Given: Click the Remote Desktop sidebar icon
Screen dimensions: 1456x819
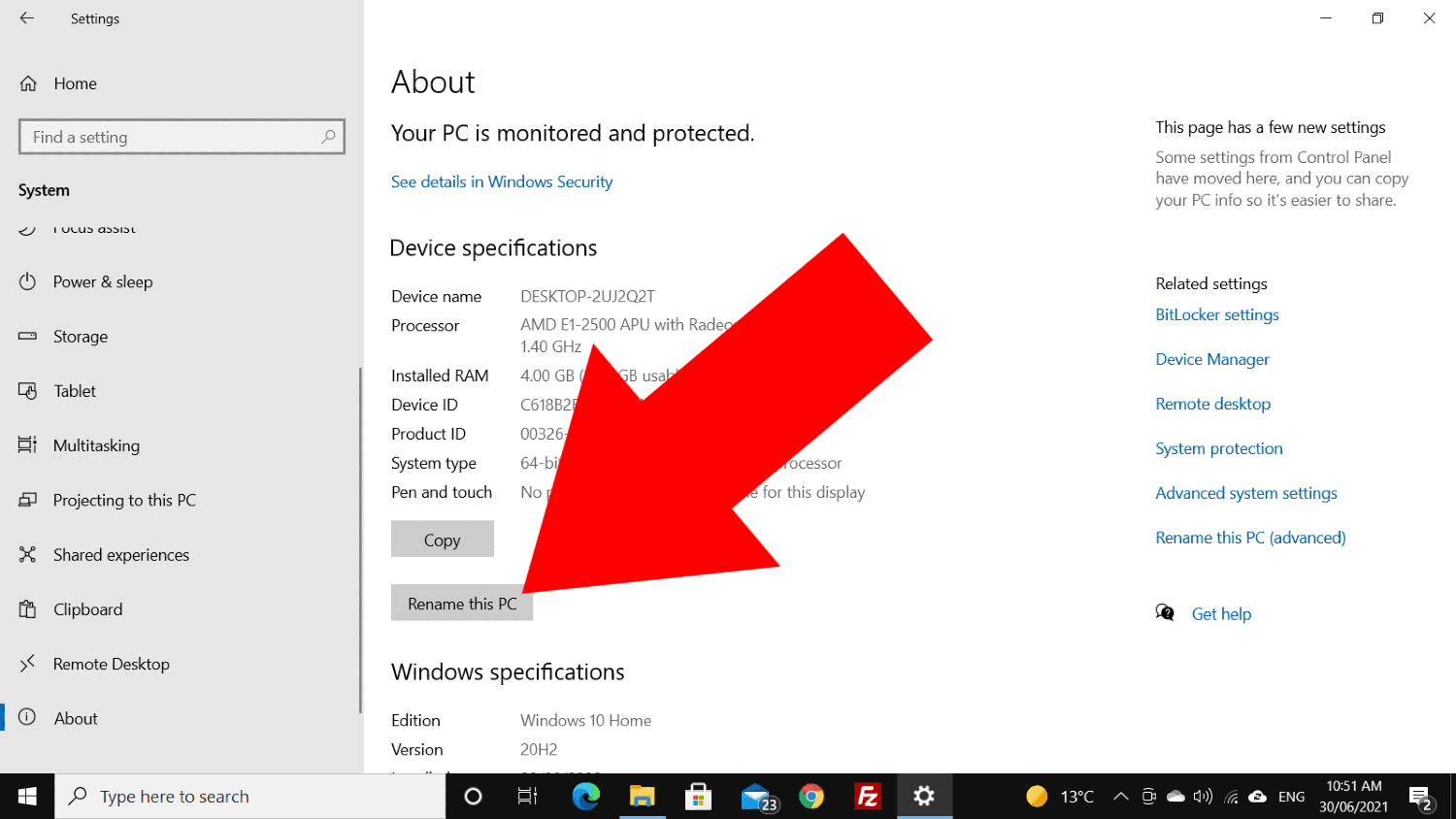Looking at the screenshot, I should pos(27,663).
